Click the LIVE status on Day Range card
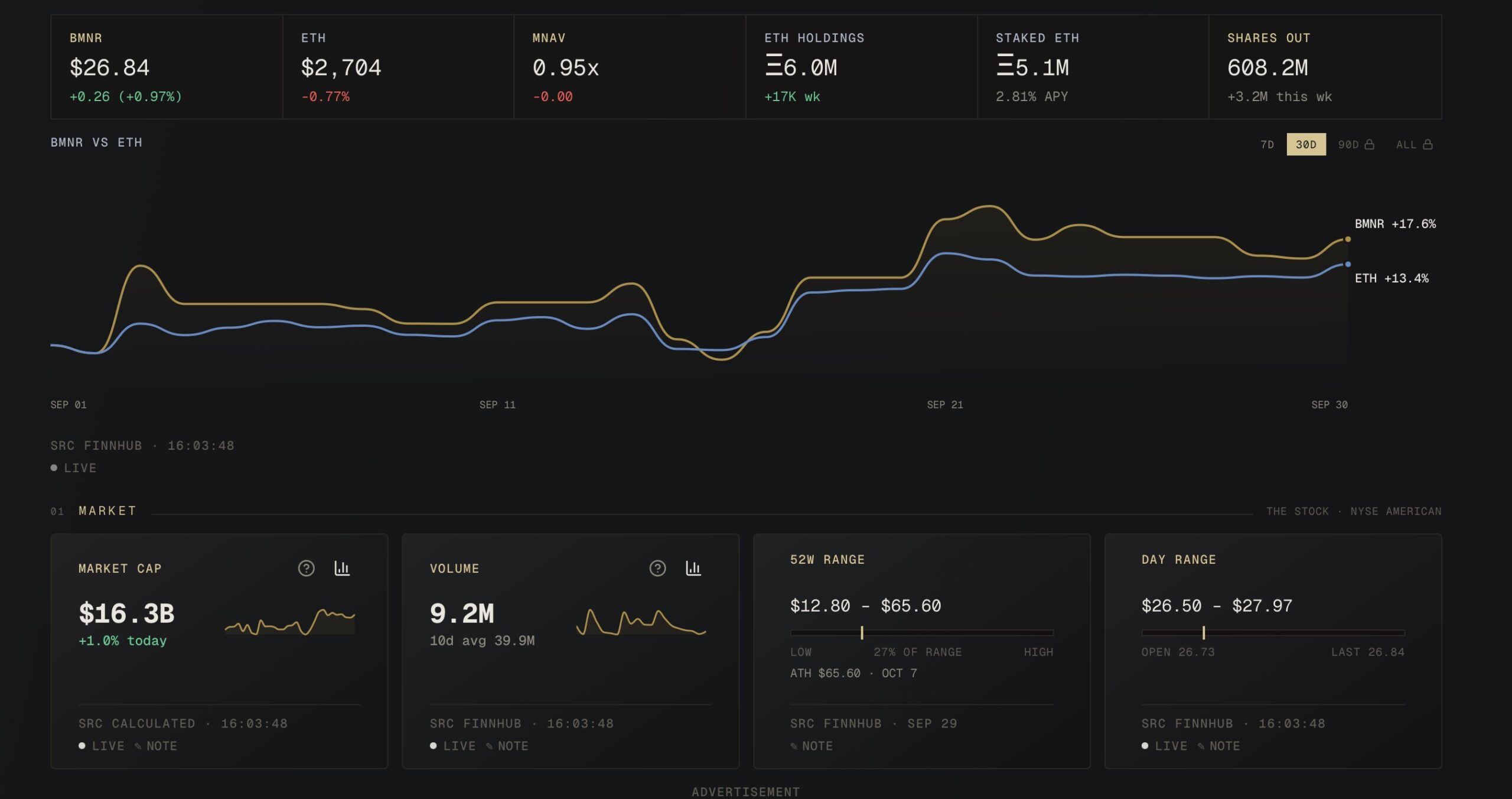 coord(1164,746)
